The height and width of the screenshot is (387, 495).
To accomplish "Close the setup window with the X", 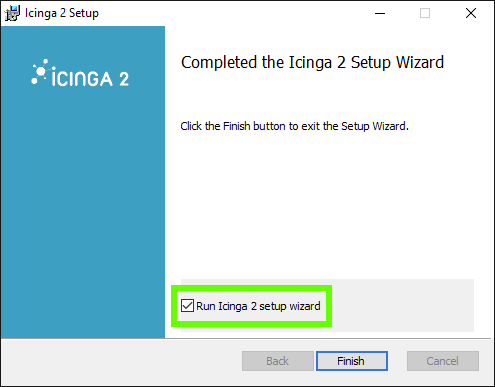I will coord(471,13).
